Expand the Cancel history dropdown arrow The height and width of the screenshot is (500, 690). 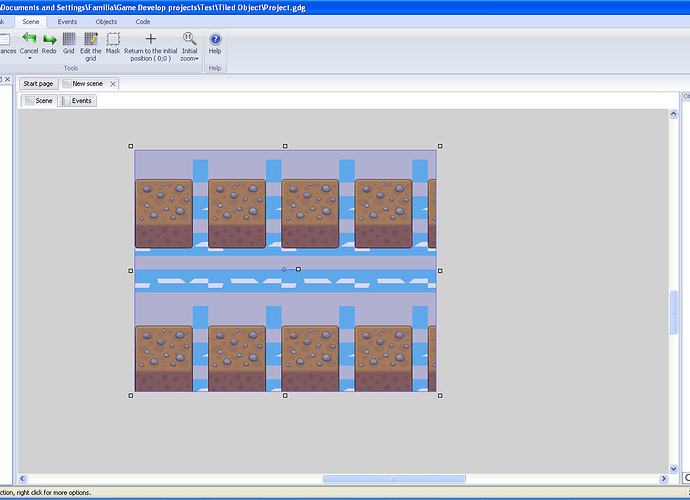tap(29, 58)
